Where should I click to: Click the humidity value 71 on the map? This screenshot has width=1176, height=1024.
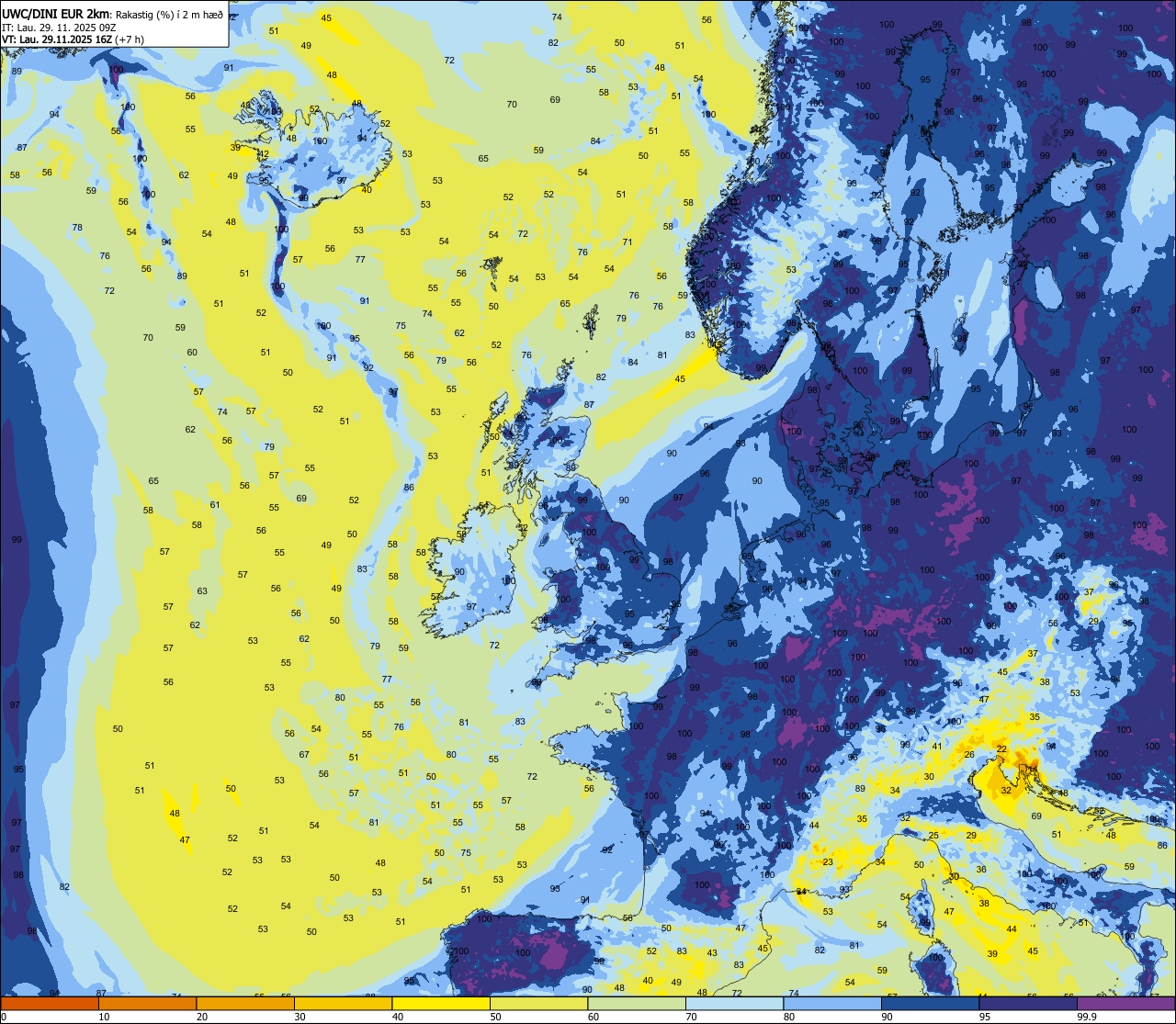point(628,242)
